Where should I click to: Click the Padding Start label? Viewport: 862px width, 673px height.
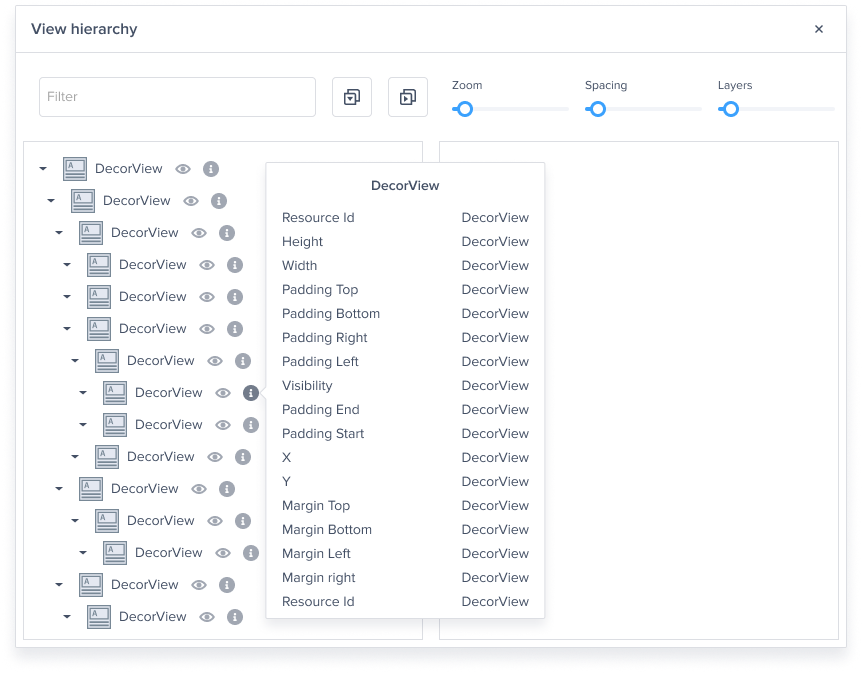pos(323,434)
